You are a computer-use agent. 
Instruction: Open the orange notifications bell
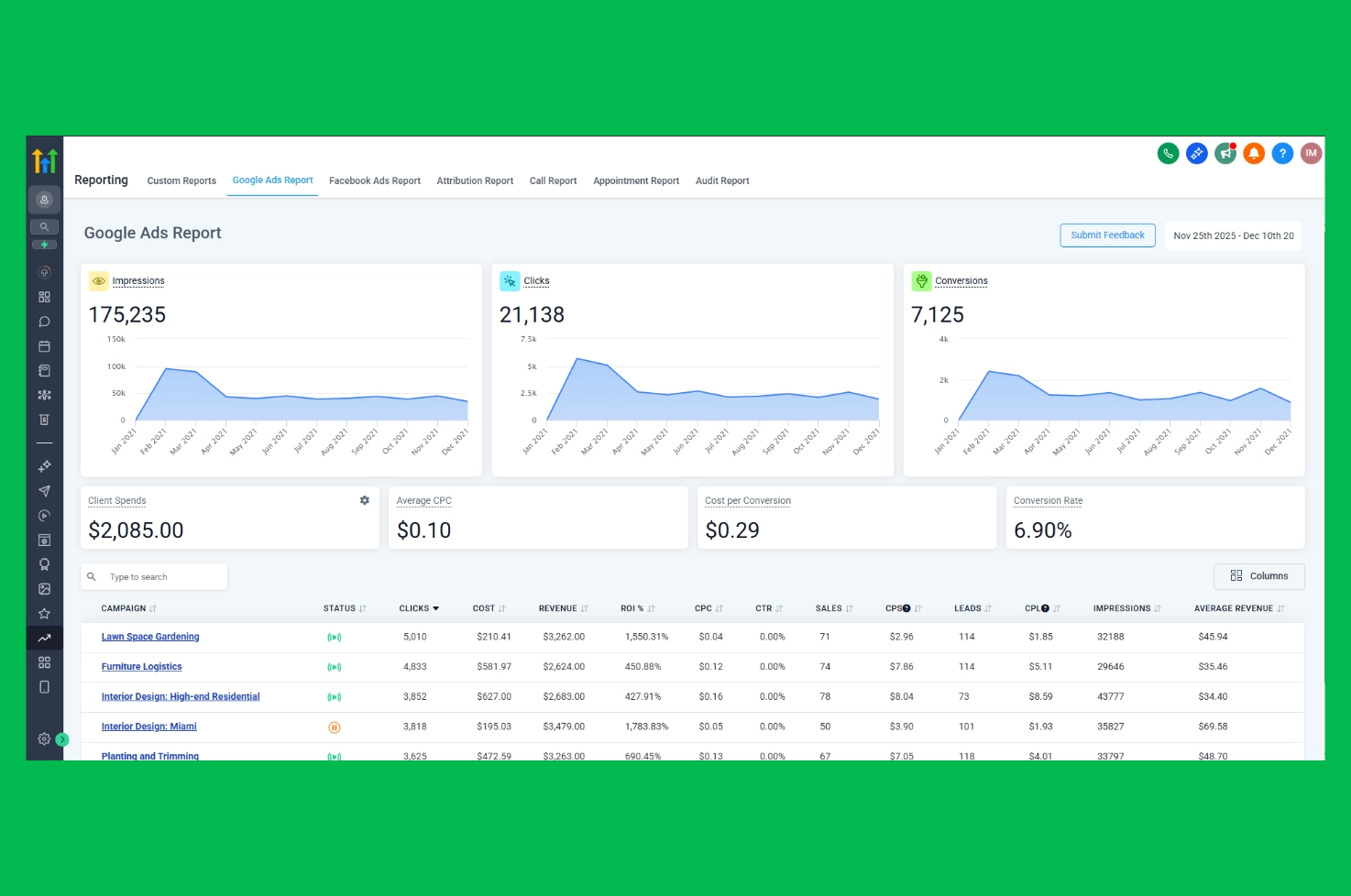click(x=1254, y=154)
